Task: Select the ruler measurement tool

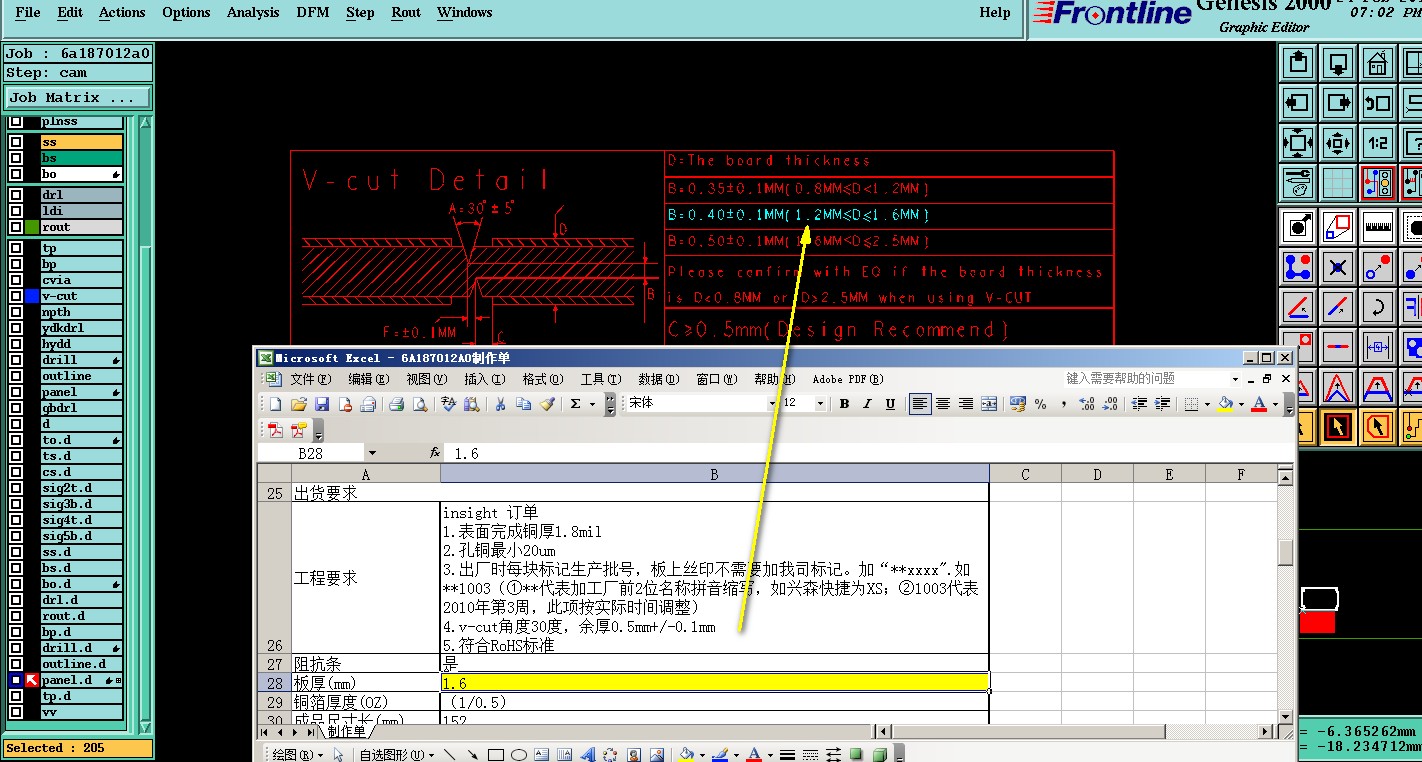Action: (1378, 227)
